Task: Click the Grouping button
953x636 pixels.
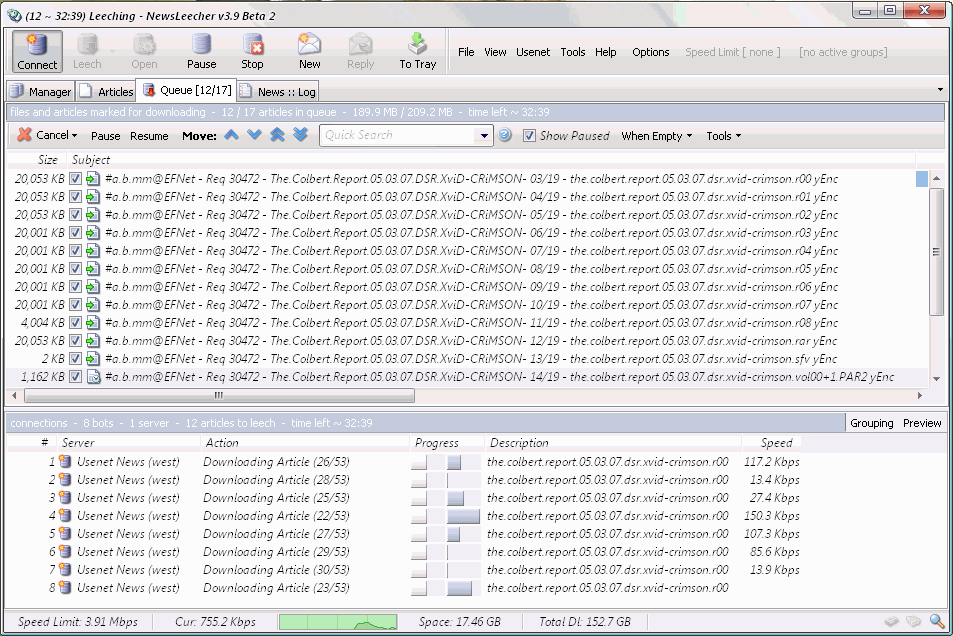Action: [872, 423]
